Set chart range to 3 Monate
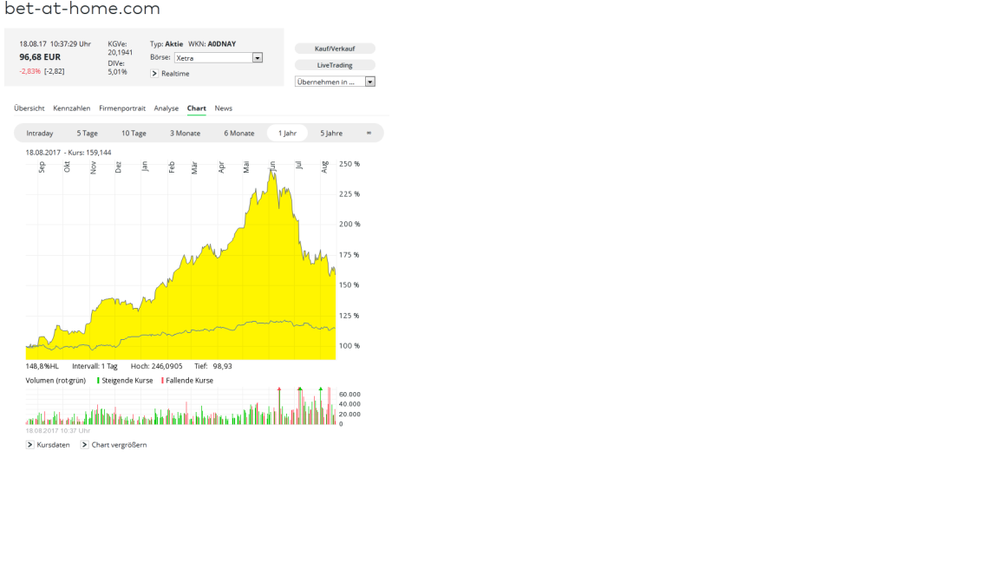Viewport: 999px width, 562px height. (x=185, y=133)
